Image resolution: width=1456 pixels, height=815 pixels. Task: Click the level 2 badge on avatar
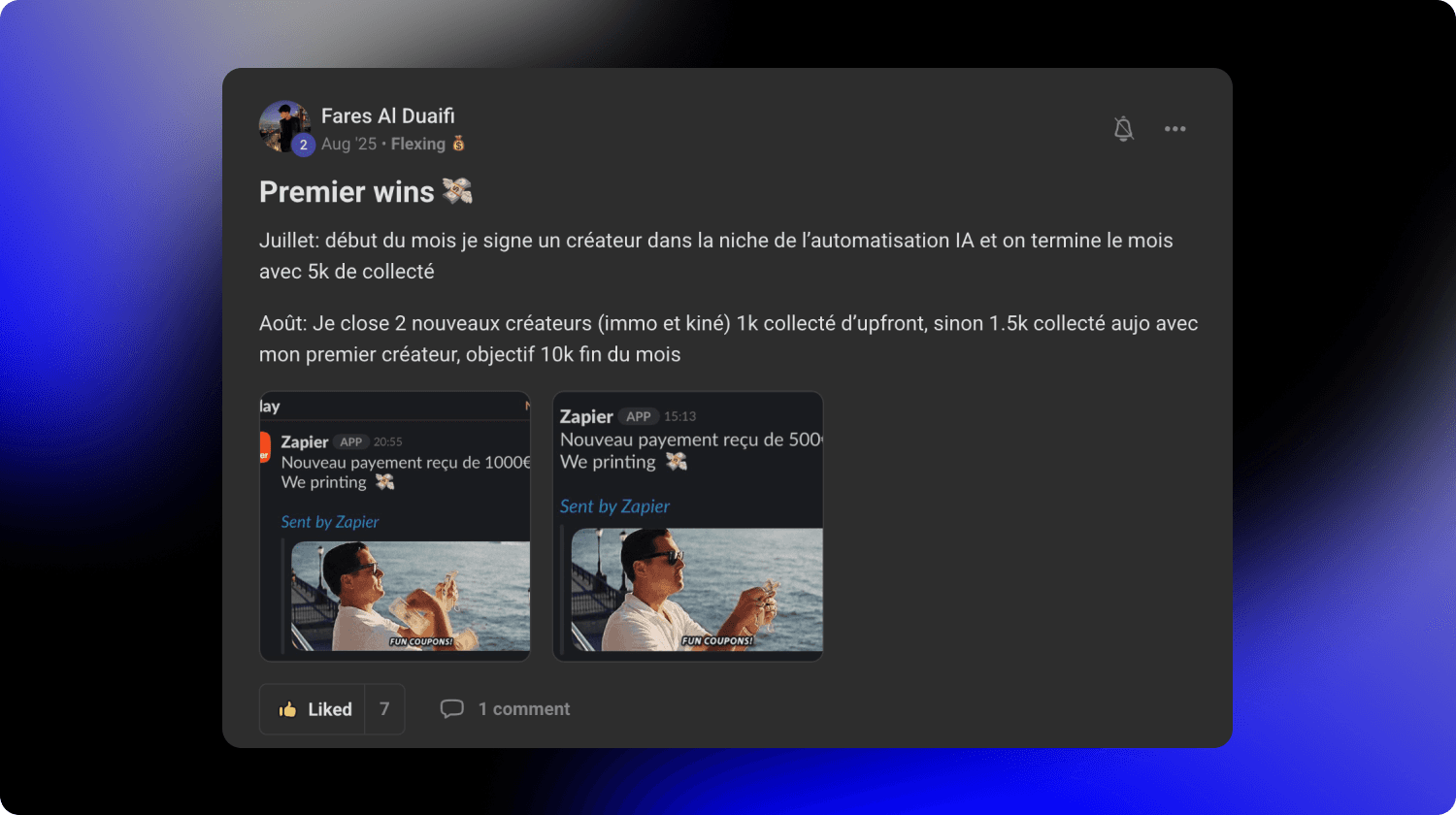tap(303, 145)
